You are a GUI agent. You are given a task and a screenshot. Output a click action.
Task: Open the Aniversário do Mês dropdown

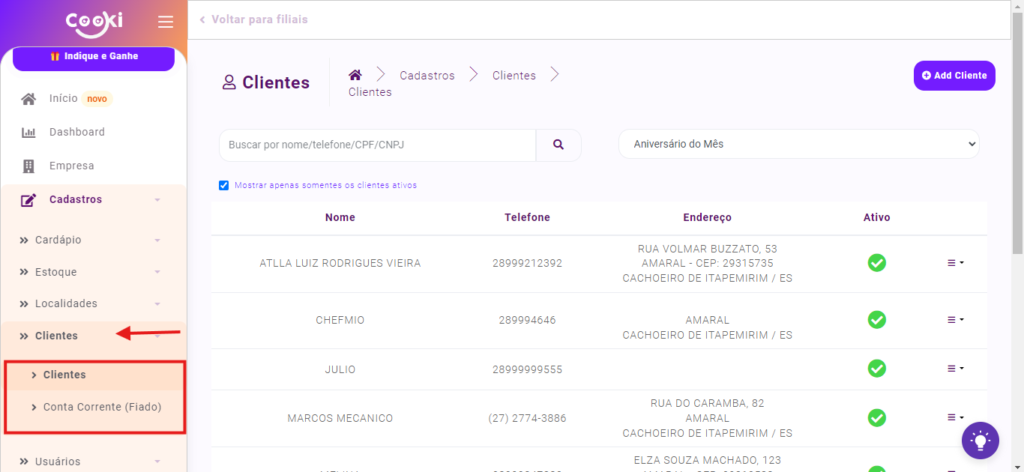tap(798, 144)
